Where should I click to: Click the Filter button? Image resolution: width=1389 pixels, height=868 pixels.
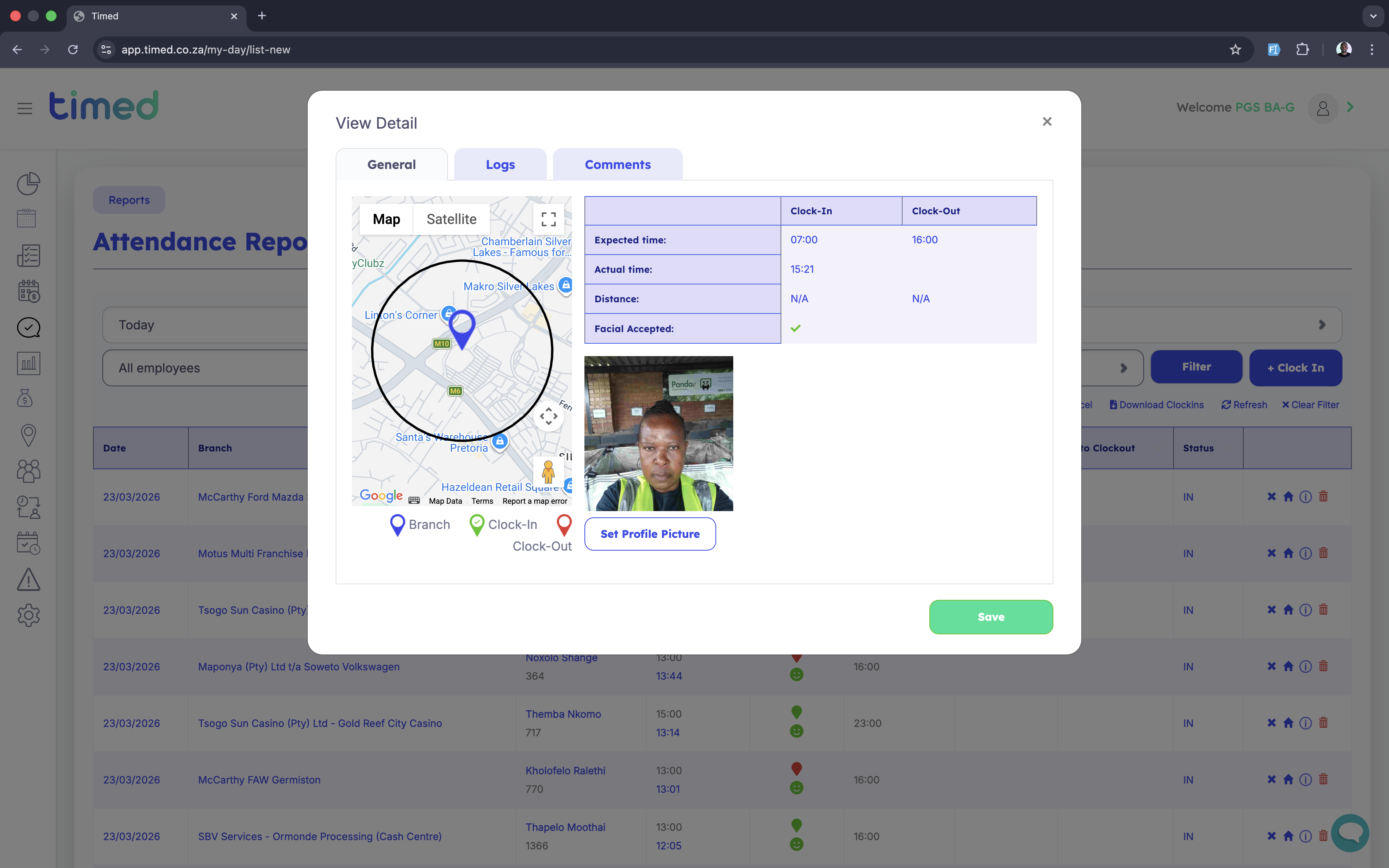(1196, 367)
